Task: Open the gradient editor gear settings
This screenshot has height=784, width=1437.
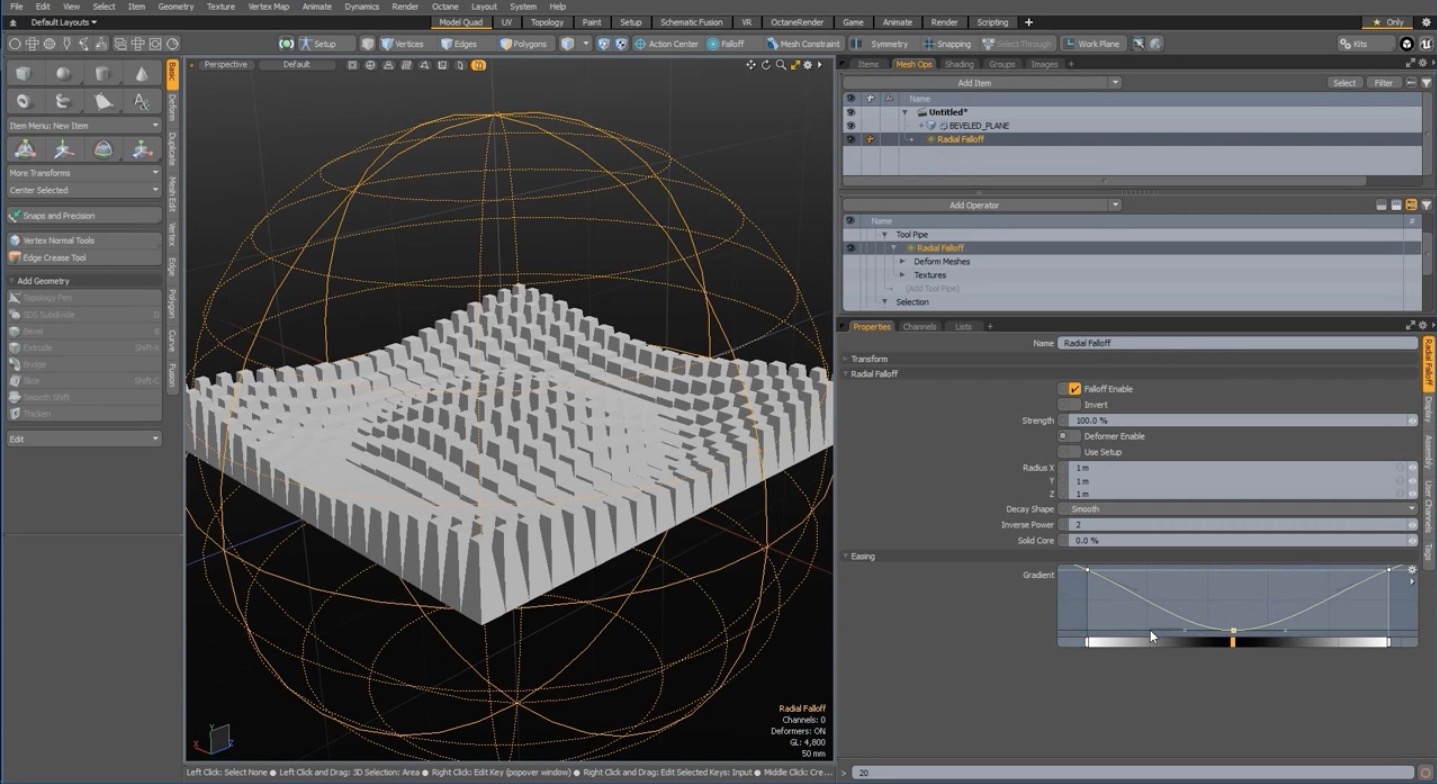Action: pyautogui.click(x=1412, y=570)
